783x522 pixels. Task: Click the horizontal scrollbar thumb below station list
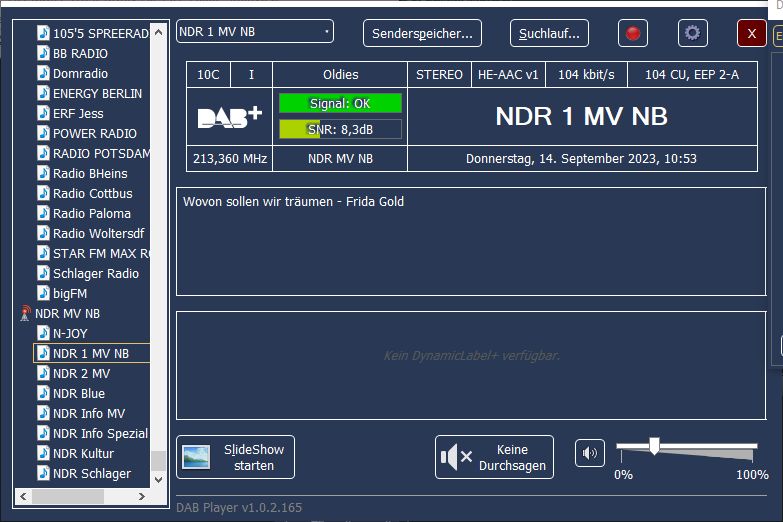[68, 496]
